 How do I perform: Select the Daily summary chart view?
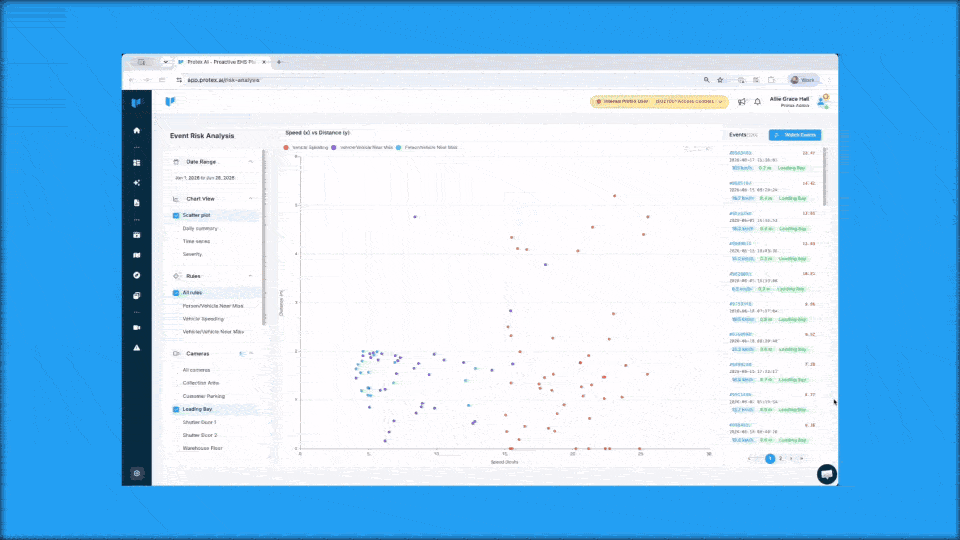200,228
